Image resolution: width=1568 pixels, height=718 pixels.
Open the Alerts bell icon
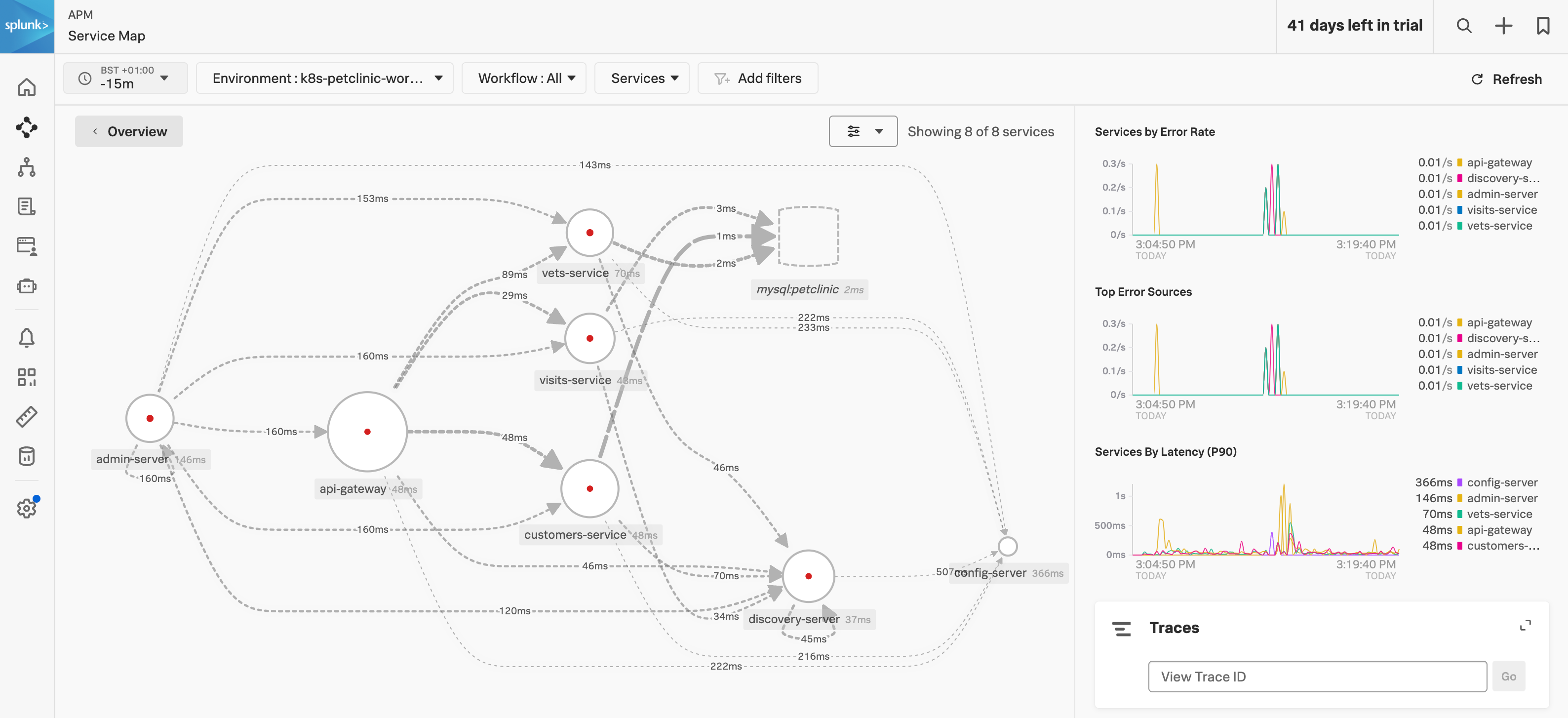pos(27,337)
